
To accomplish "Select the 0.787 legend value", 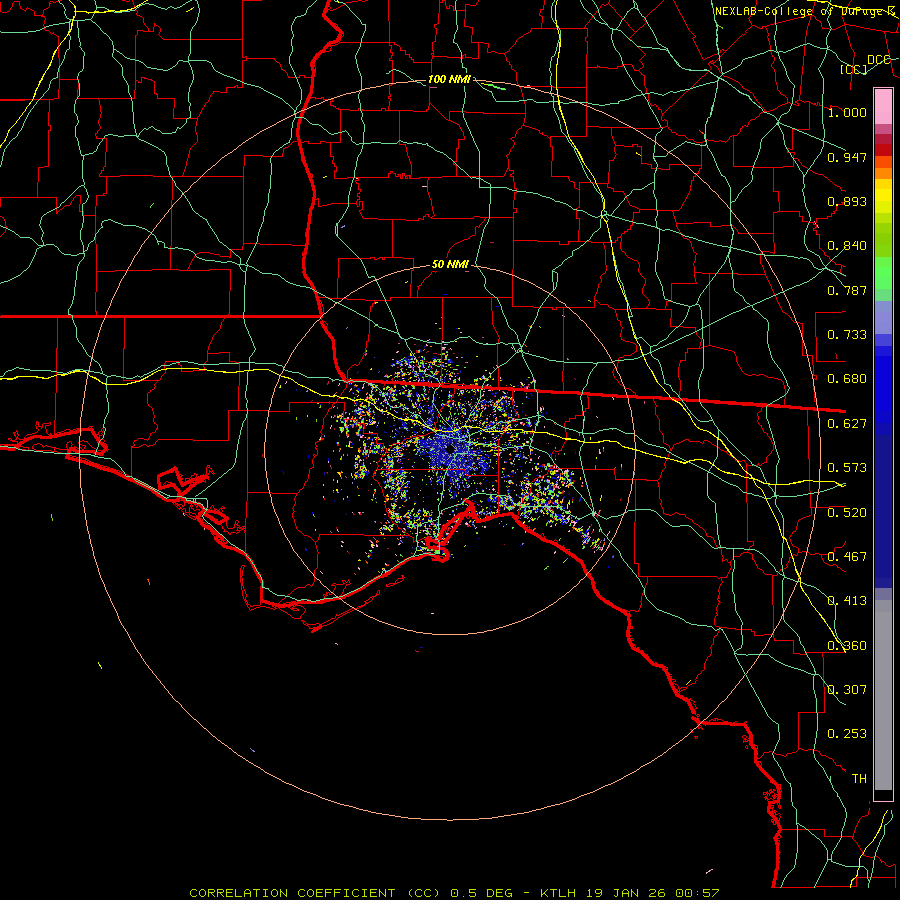I will tap(847, 290).
